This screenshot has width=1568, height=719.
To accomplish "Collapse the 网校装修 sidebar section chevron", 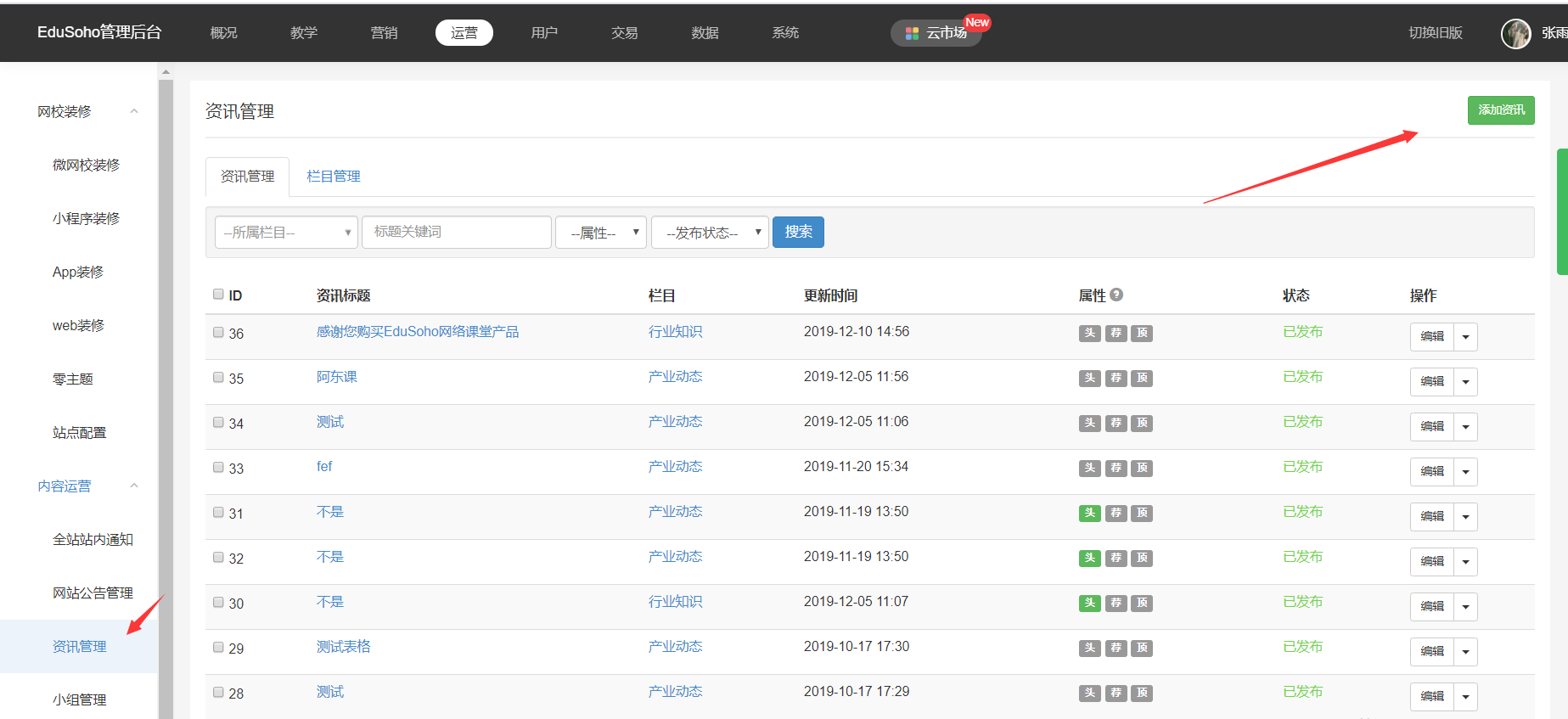I will tap(134, 111).
